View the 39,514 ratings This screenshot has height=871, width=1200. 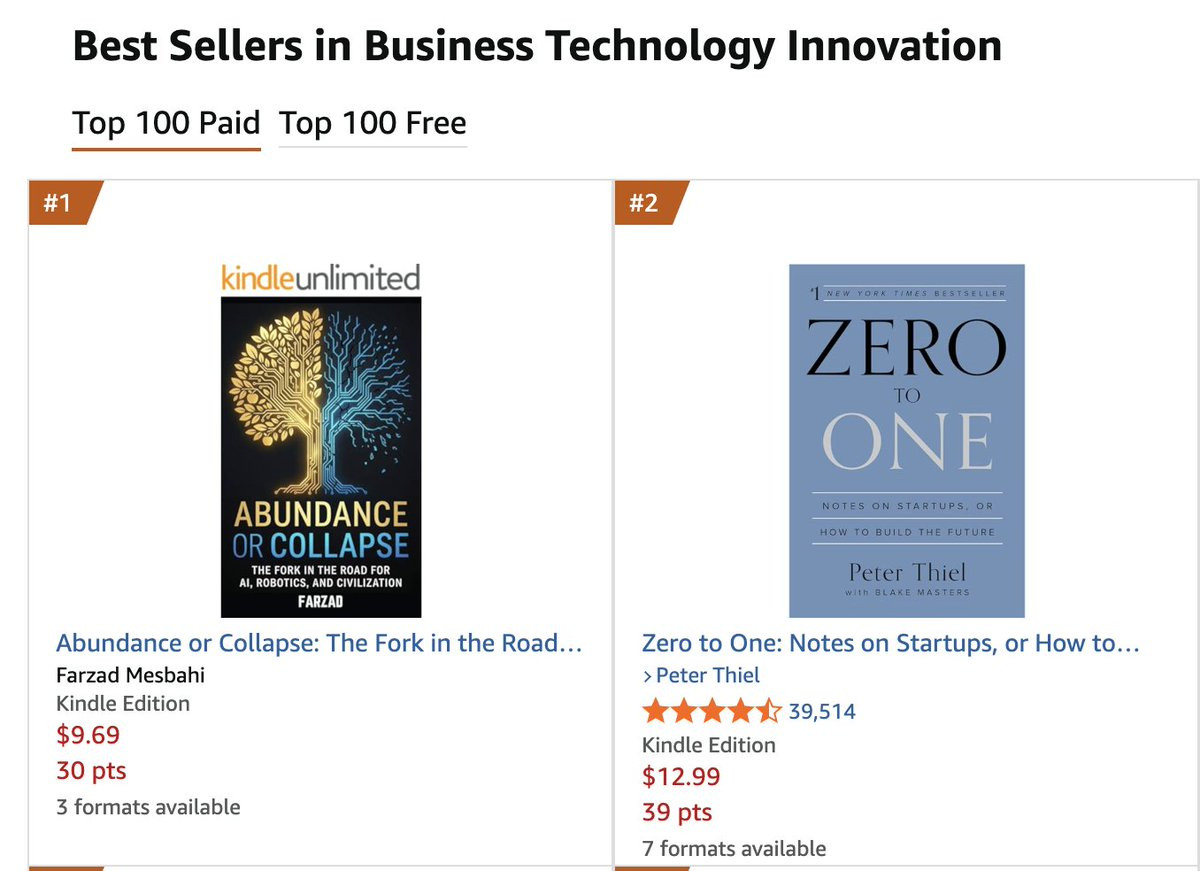[x=822, y=712]
